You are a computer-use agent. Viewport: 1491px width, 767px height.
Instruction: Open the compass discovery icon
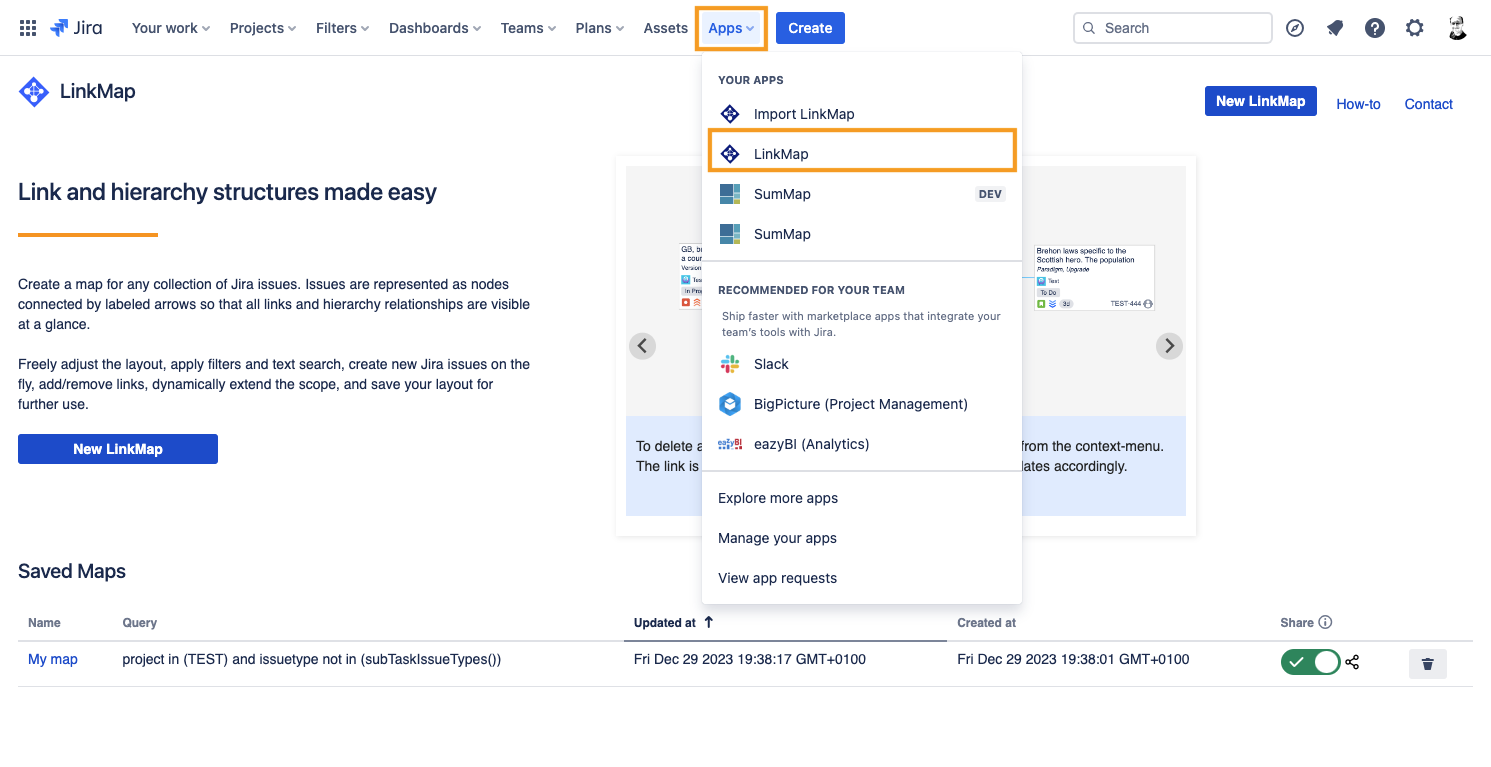[1295, 28]
